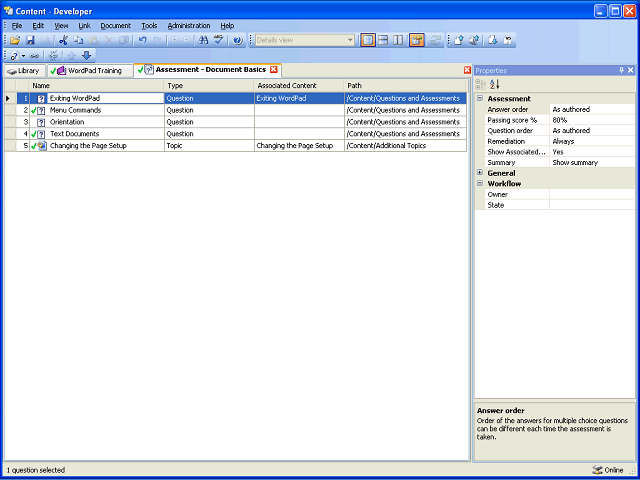Image resolution: width=640 pixels, height=480 pixels.
Task: Click the Online status icon
Action: (x=597, y=470)
